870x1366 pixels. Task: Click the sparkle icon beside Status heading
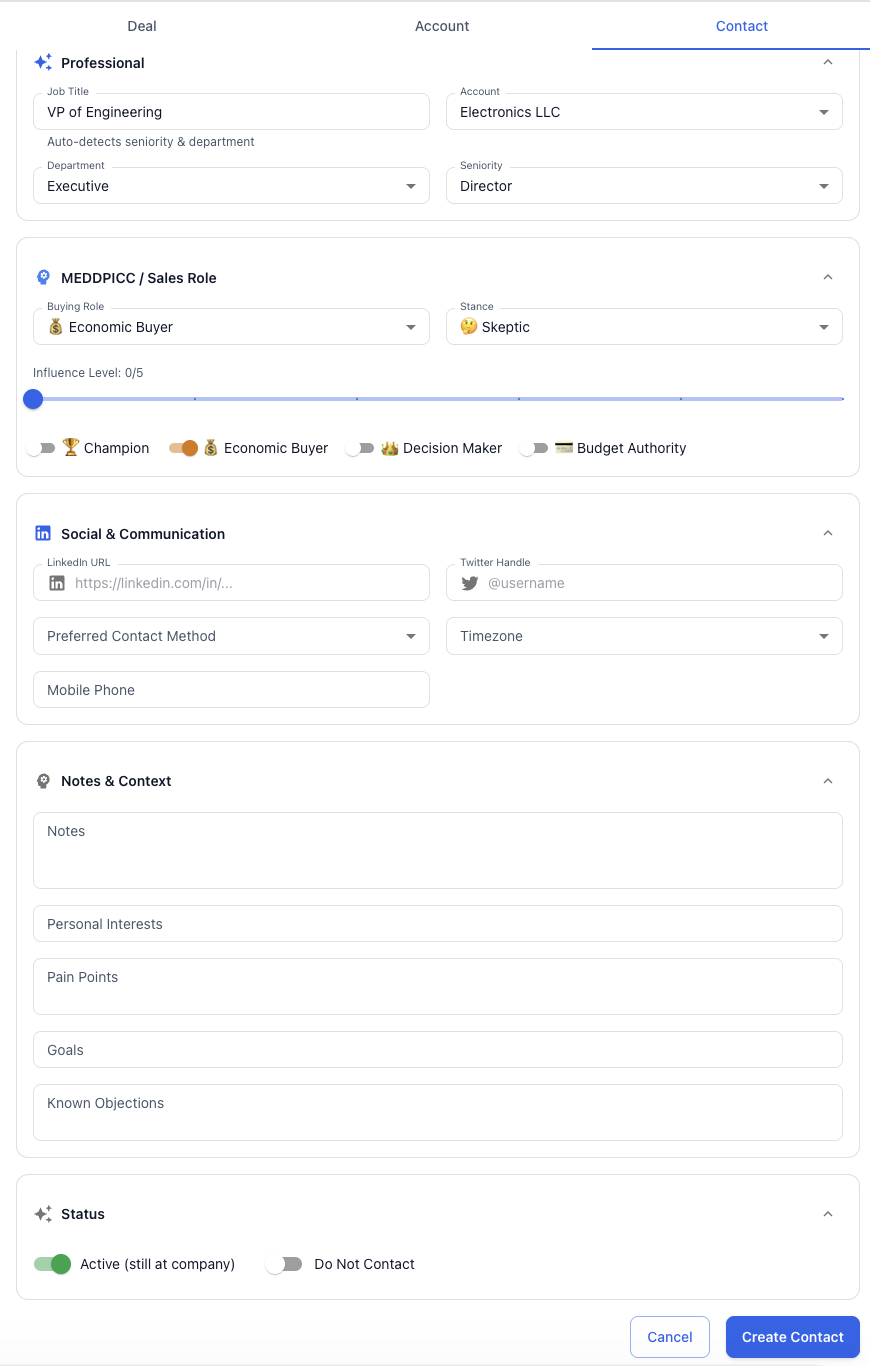[x=43, y=1214]
